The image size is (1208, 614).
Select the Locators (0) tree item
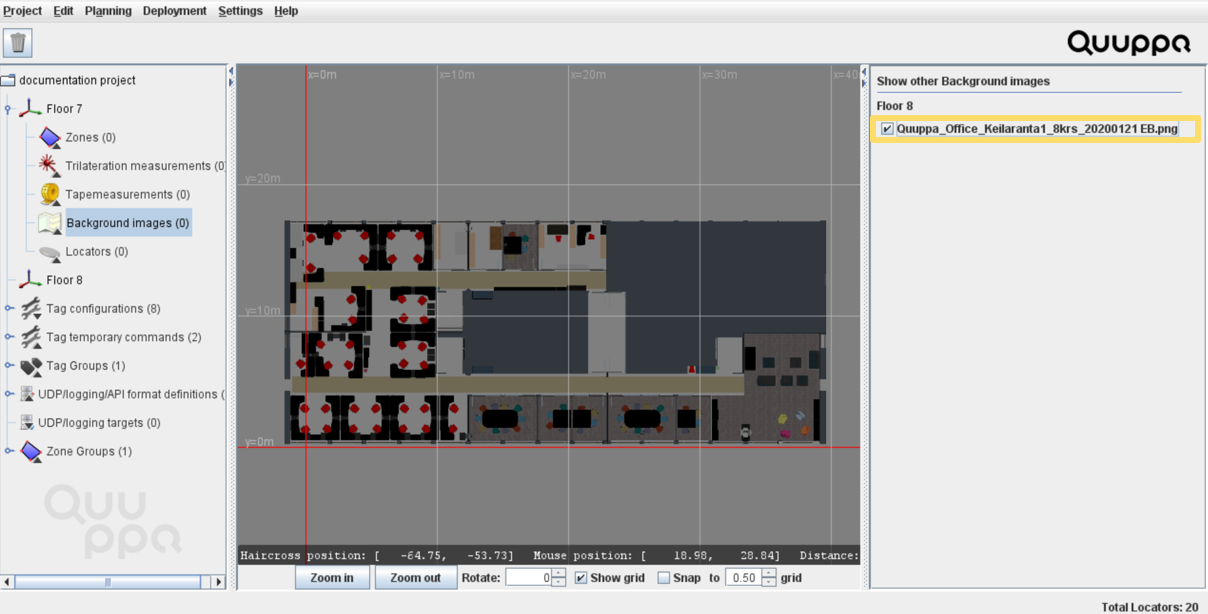[x=97, y=252]
